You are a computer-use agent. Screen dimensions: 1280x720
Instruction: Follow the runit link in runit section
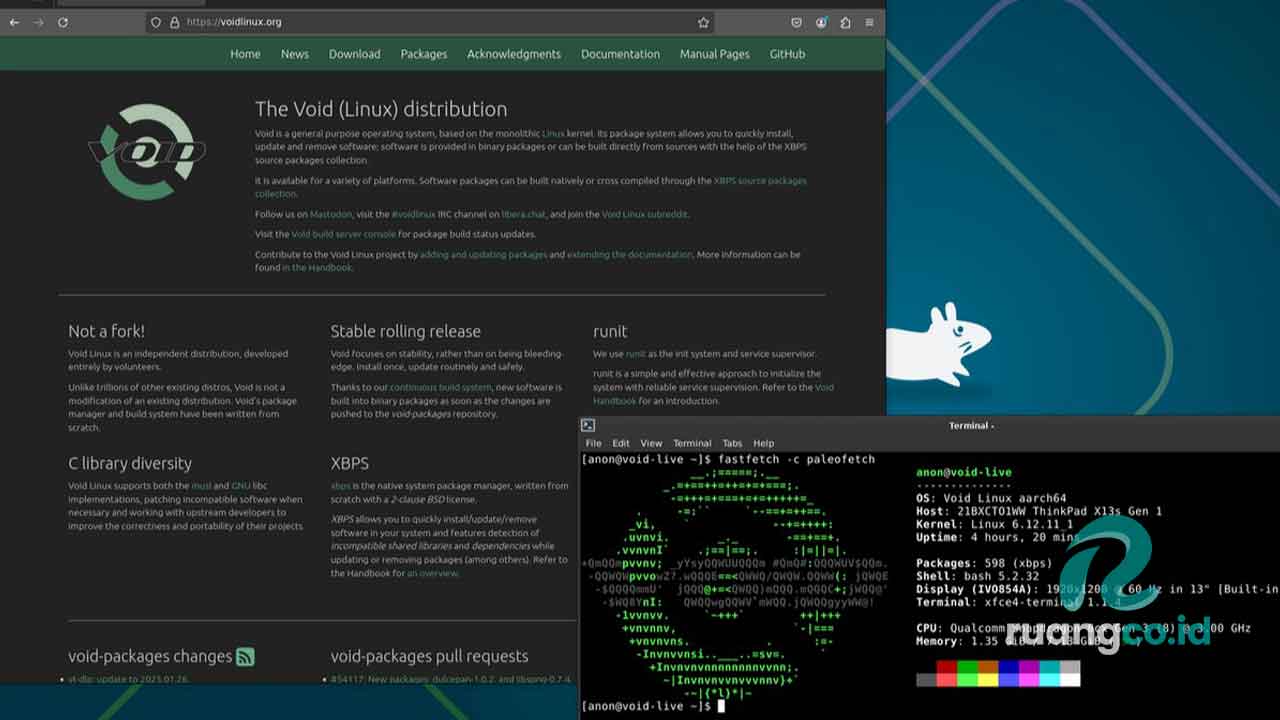(635, 354)
